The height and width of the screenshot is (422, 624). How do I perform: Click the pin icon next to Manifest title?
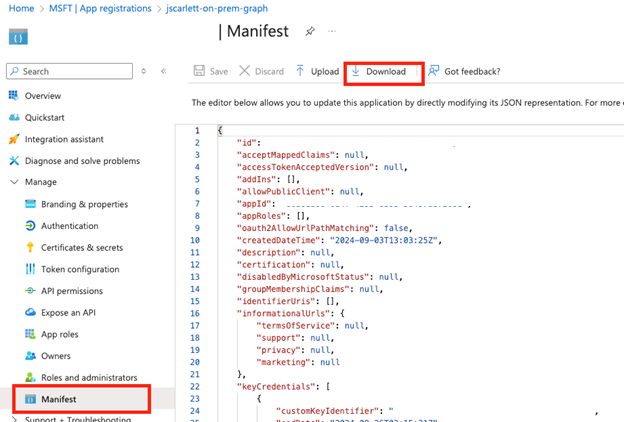[x=310, y=32]
